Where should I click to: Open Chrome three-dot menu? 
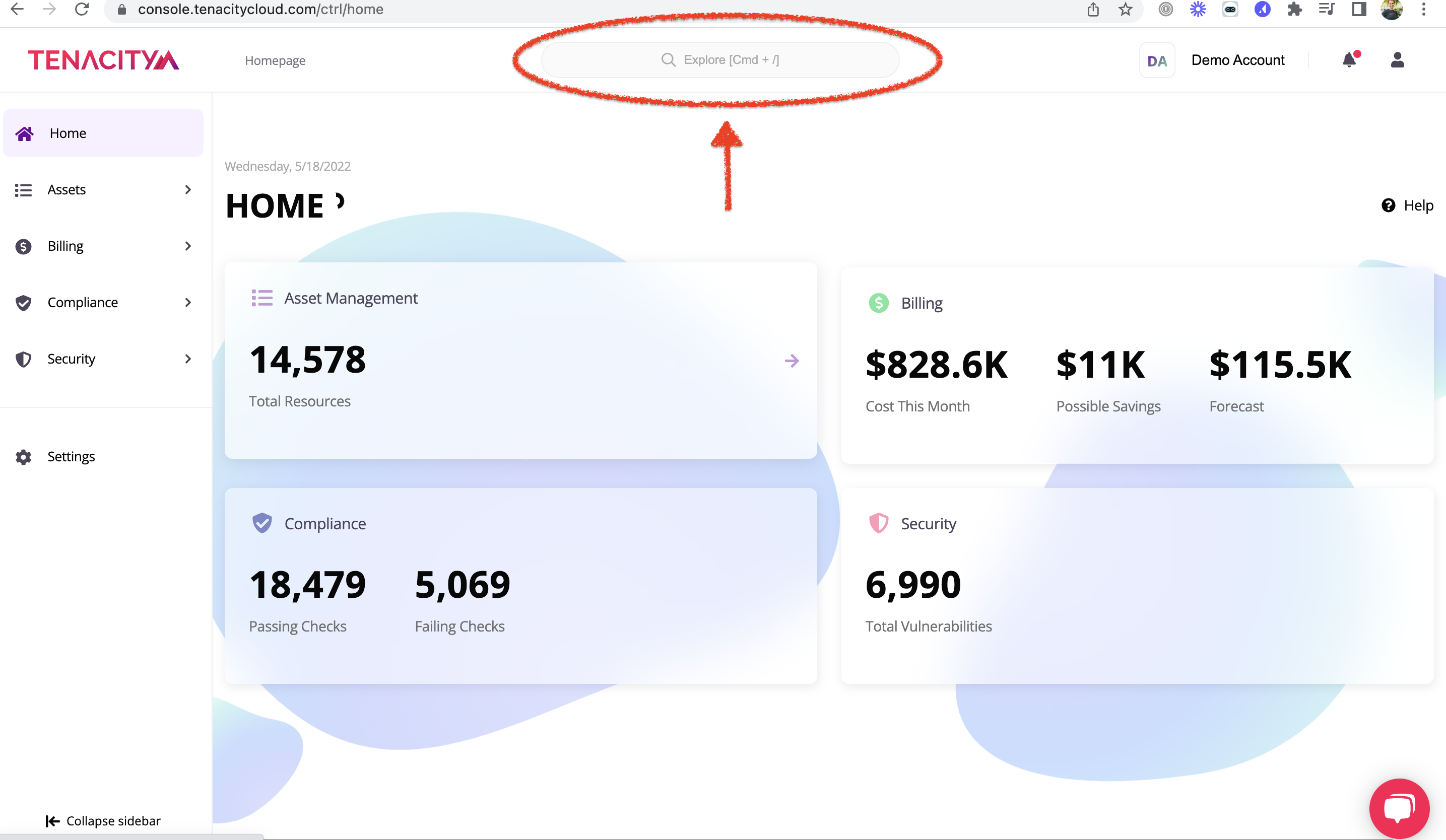1424,9
